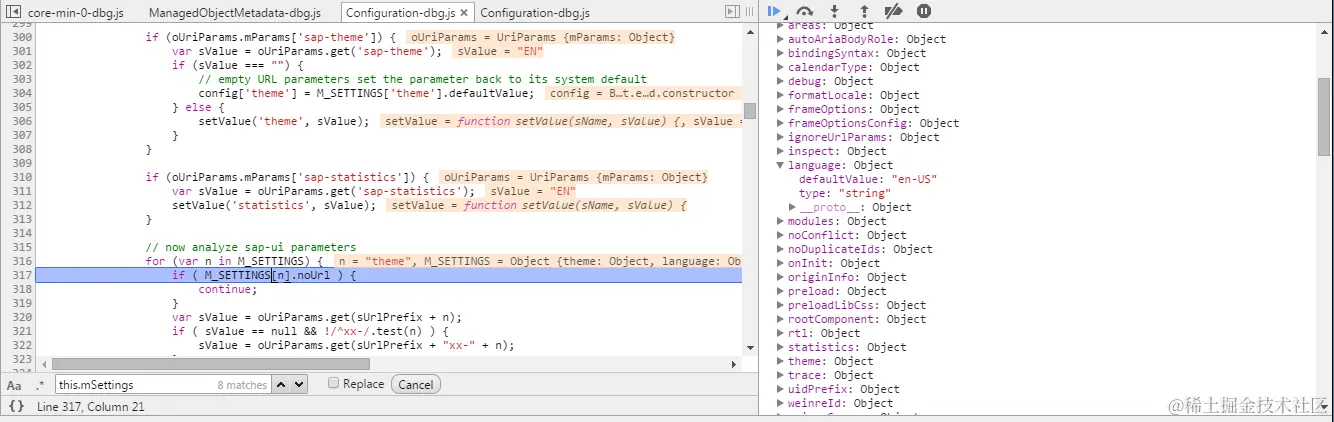The image size is (1334, 422).
Task: Click "Line 317, Column 21" status text
Action: point(90,406)
